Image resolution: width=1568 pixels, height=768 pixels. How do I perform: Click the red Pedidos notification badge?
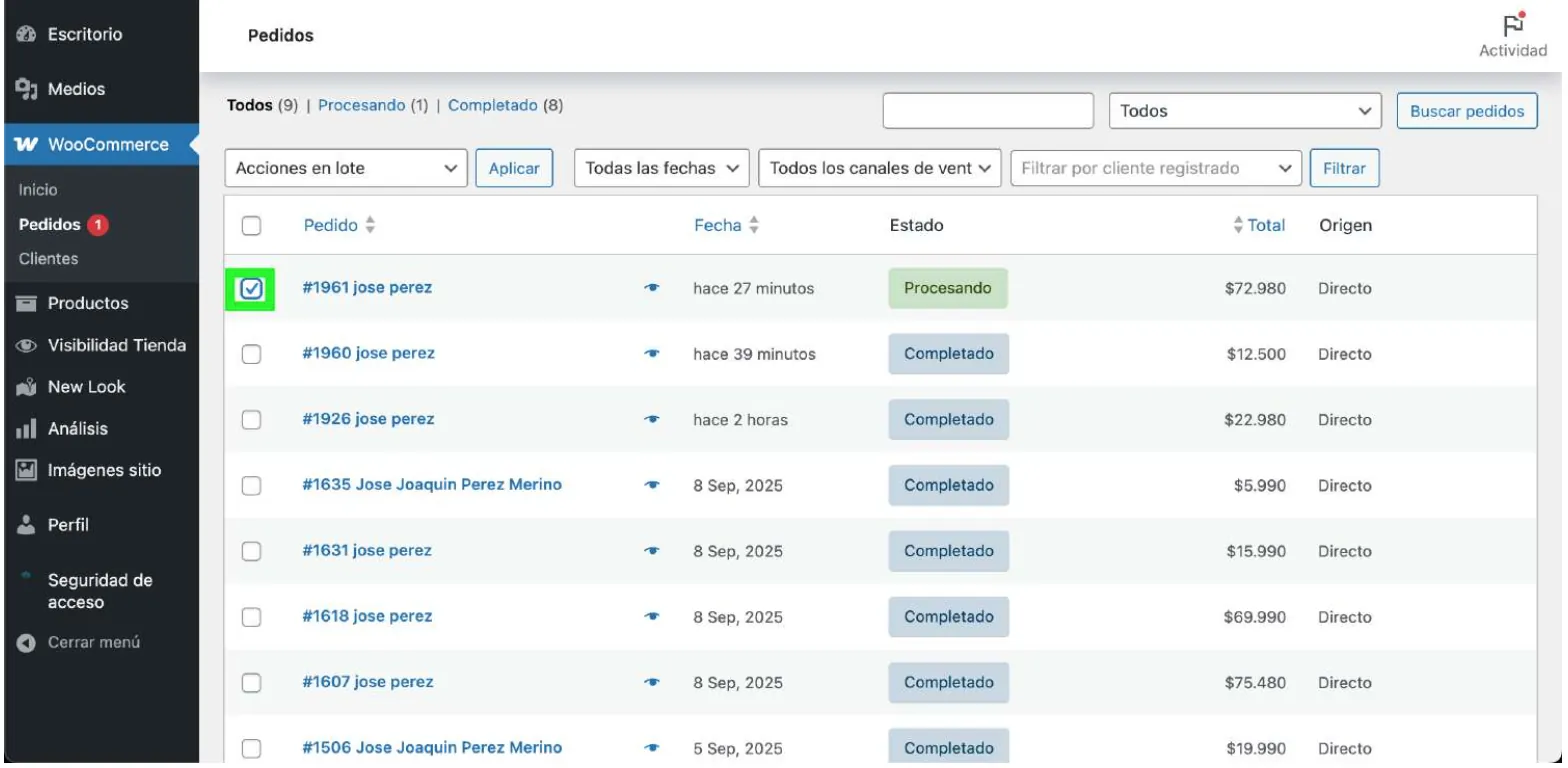pos(97,225)
